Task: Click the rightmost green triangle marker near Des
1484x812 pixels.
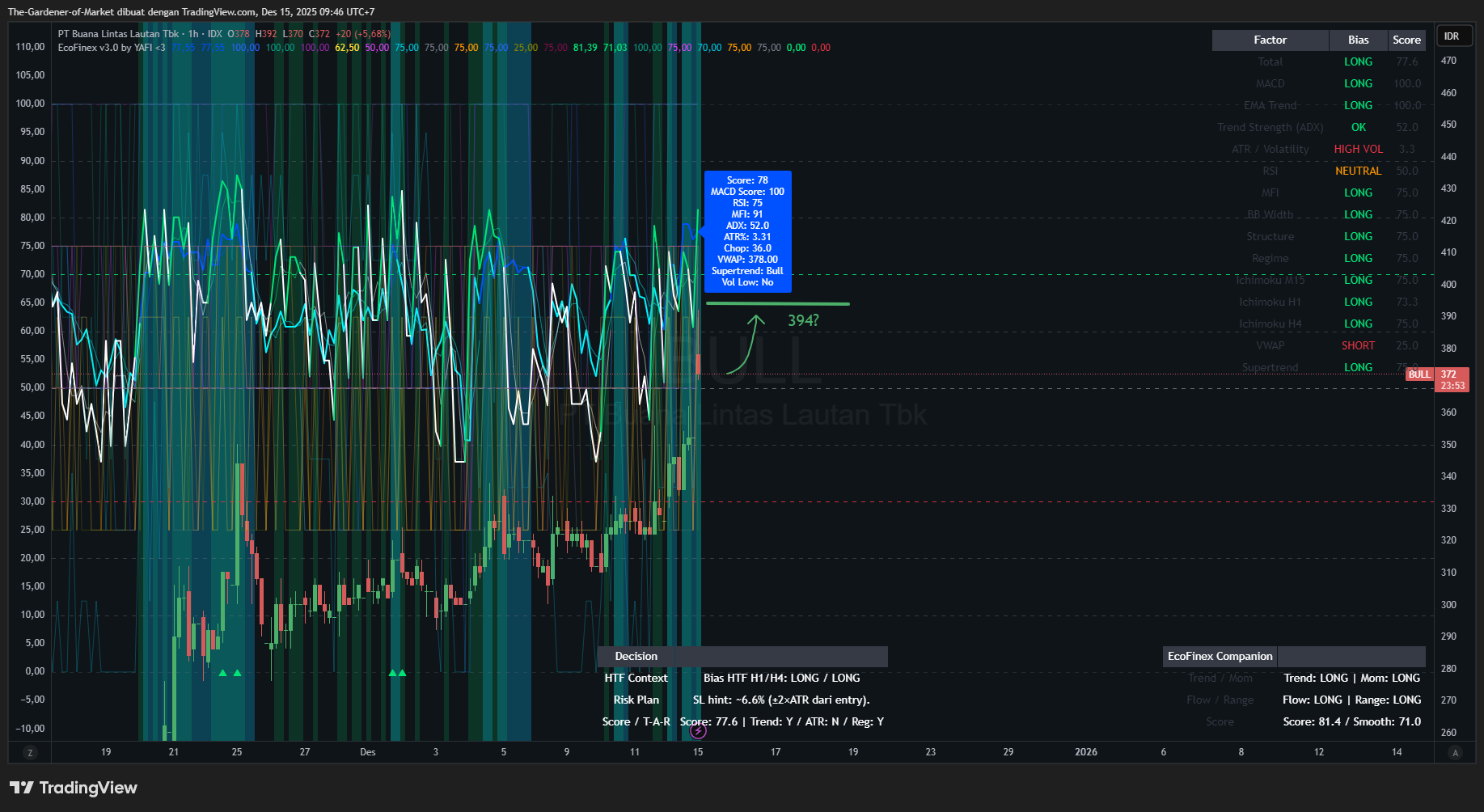Action: point(402,673)
